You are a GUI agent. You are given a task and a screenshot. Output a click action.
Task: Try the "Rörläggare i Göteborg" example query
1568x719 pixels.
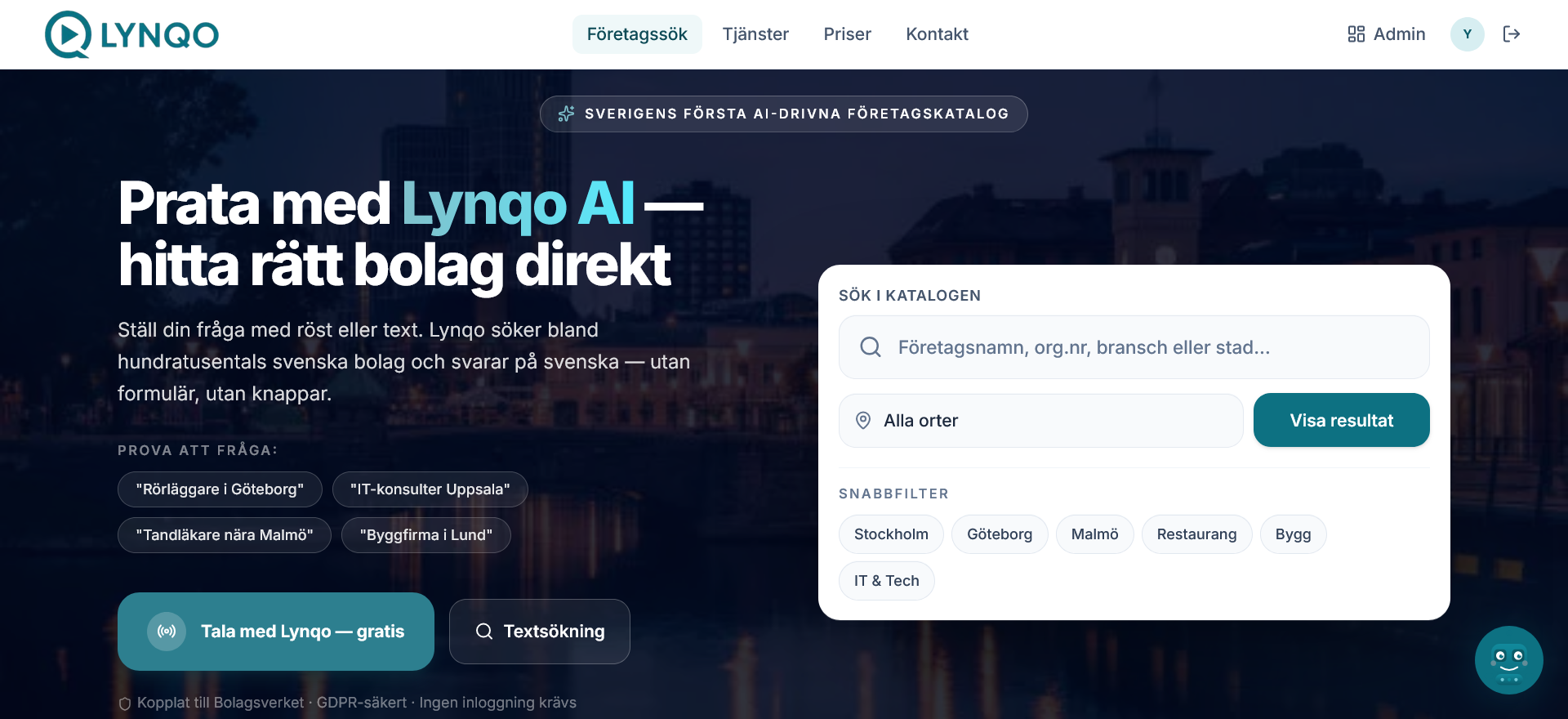click(220, 489)
